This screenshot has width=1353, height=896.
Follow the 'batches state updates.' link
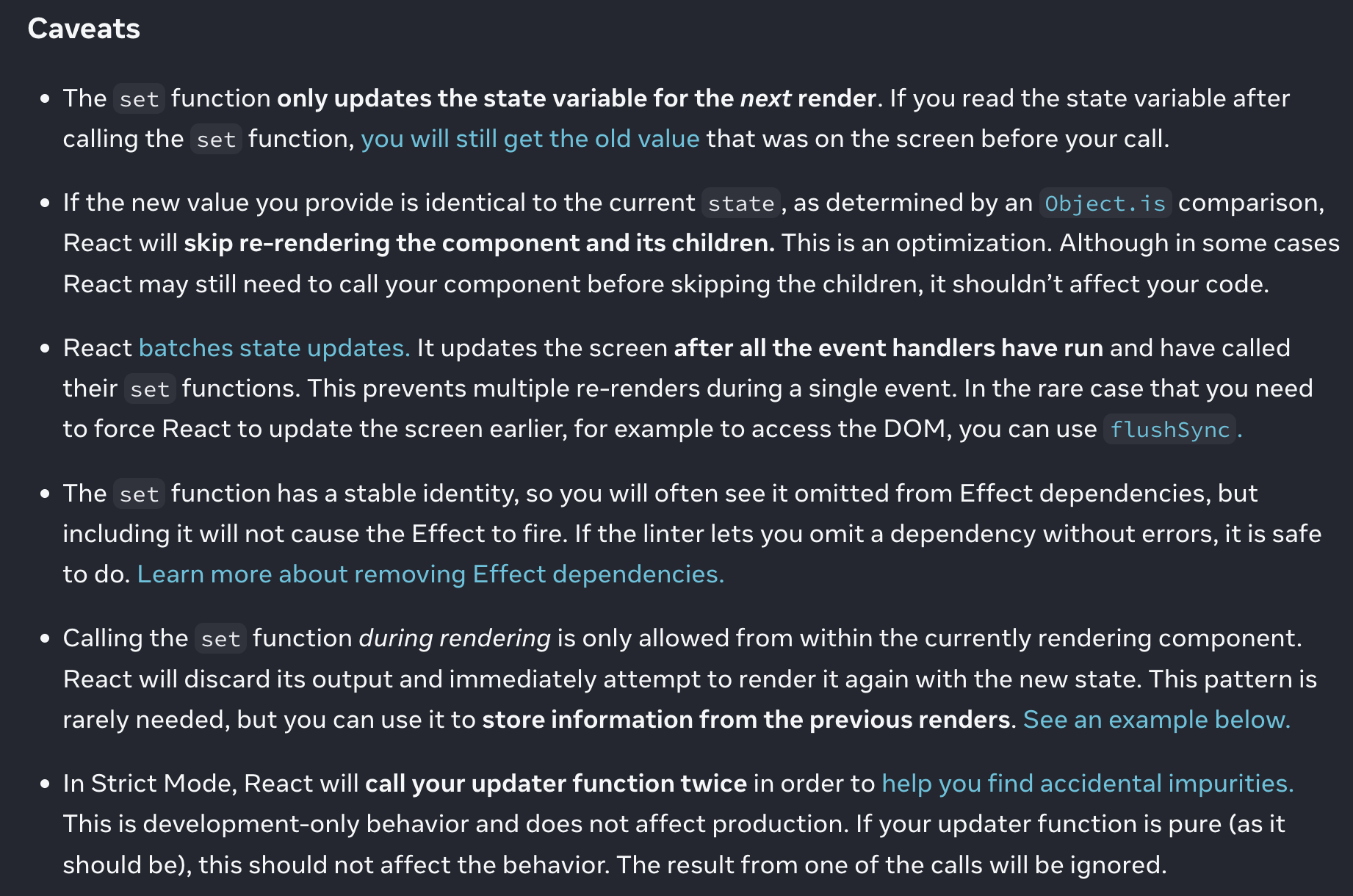pyautogui.click(x=274, y=348)
